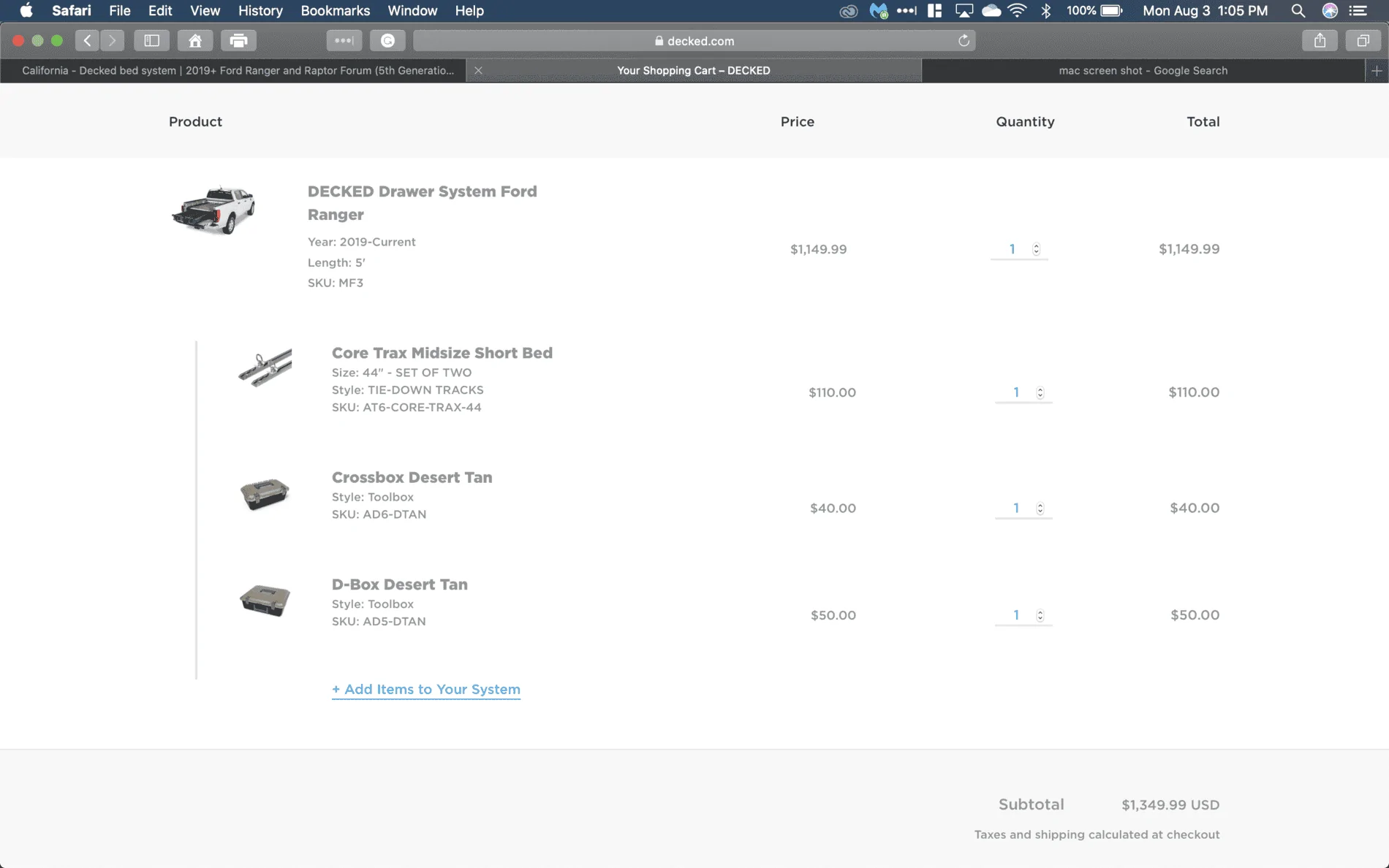Screen dimensions: 1389x868
Task: Click the date and time in menu bar
Action: pos(1205,11)
